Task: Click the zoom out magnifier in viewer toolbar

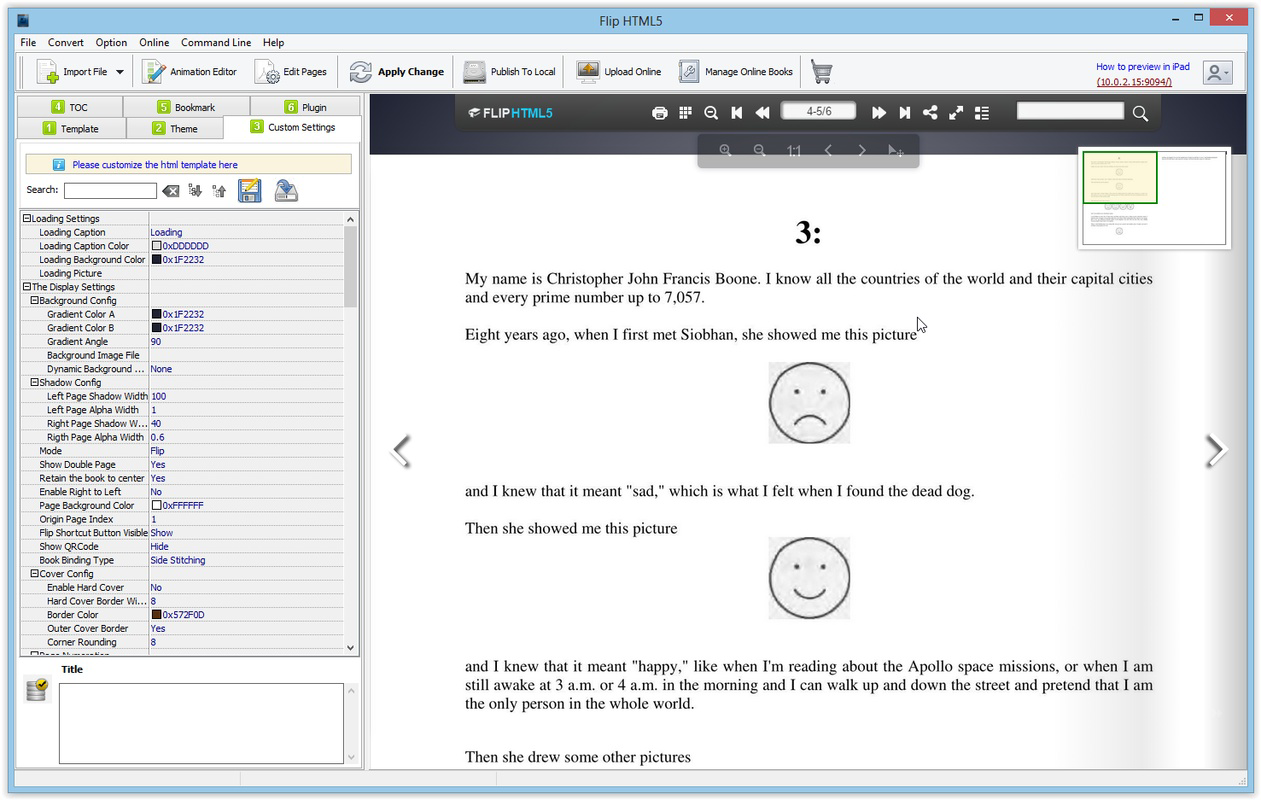Action: pyautogui.click(x=711, y=113)
